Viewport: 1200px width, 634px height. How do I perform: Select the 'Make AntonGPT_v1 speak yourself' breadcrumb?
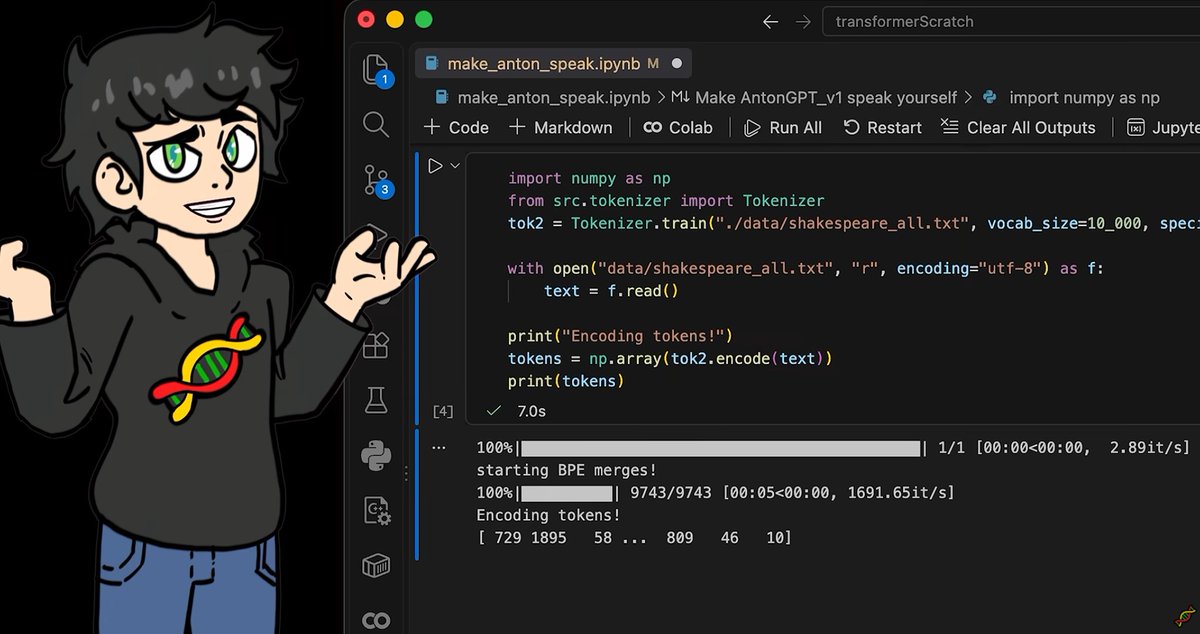tap(814, 97)
